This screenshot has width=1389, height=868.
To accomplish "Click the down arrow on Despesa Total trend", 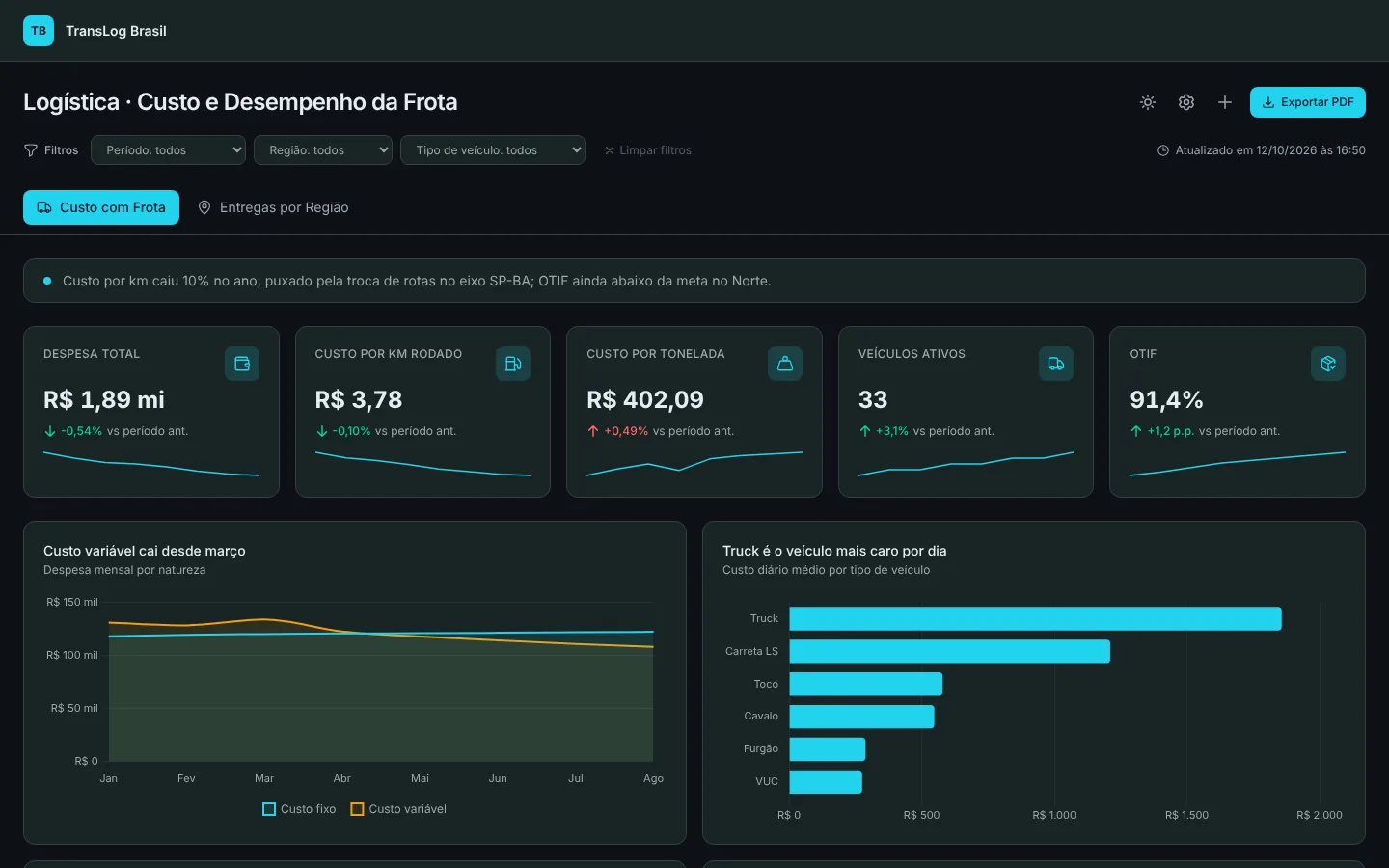I will pos(50,431).
